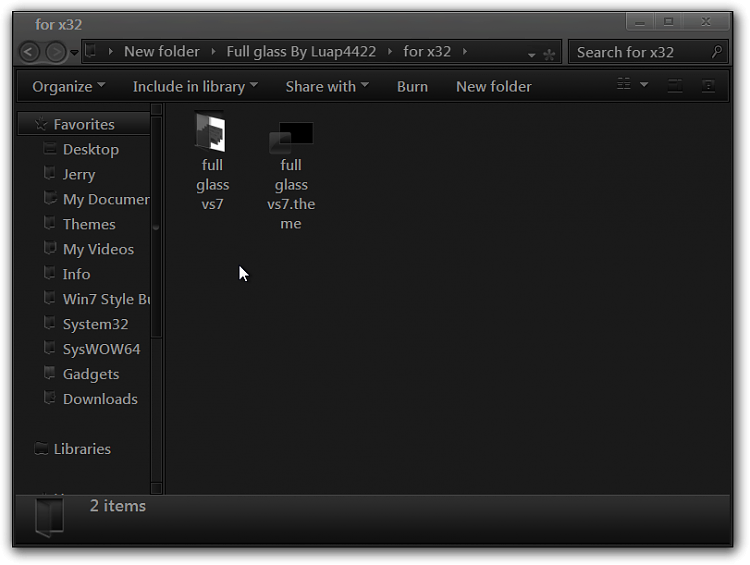The width and height of the screenshot is (750, 565).
Task: Click the '2 items' status text
Action: pos(118,506)
